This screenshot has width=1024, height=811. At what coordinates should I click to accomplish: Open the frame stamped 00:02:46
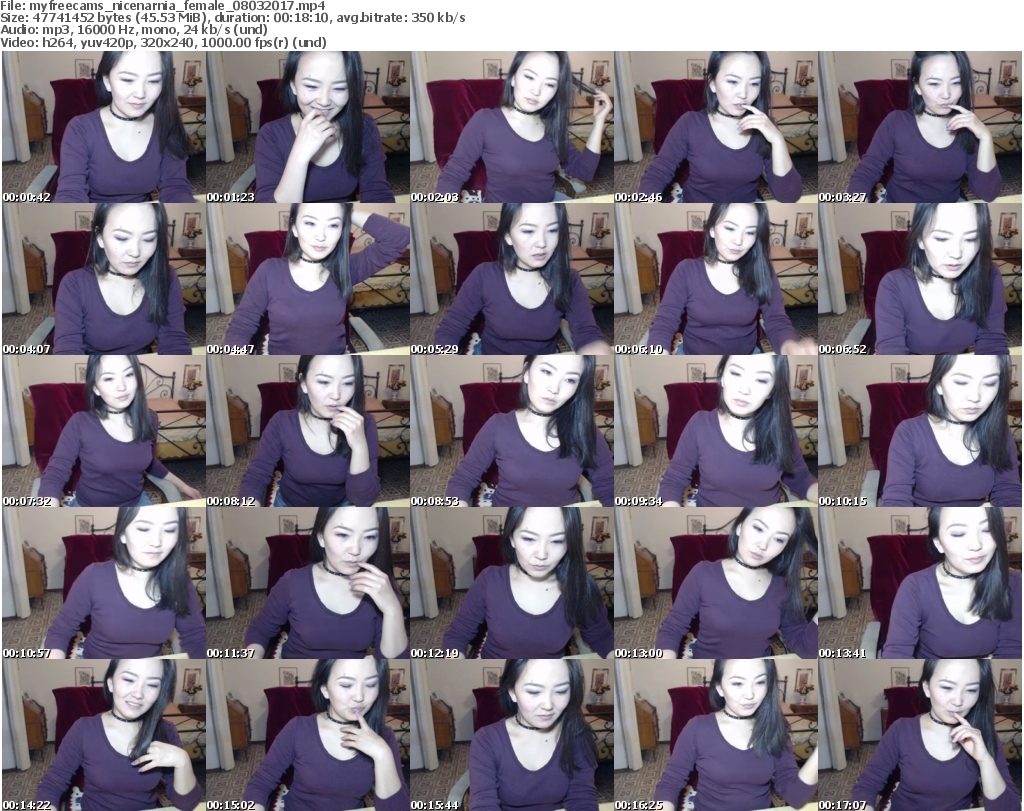pyautogui.click(x=716, y=127)
